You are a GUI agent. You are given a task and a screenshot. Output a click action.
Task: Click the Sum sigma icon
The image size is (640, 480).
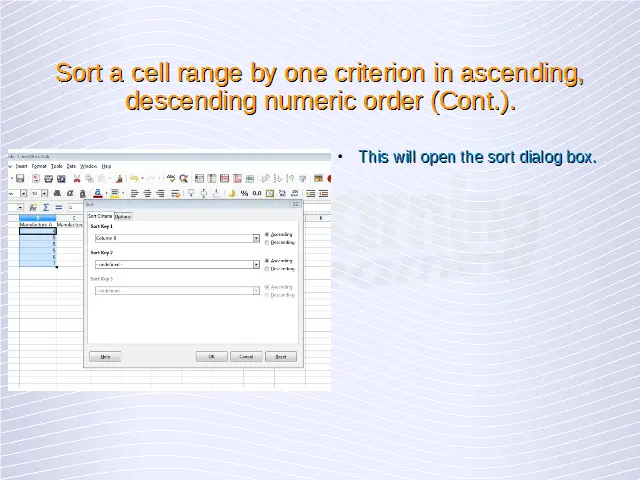(x=46, y=207)
